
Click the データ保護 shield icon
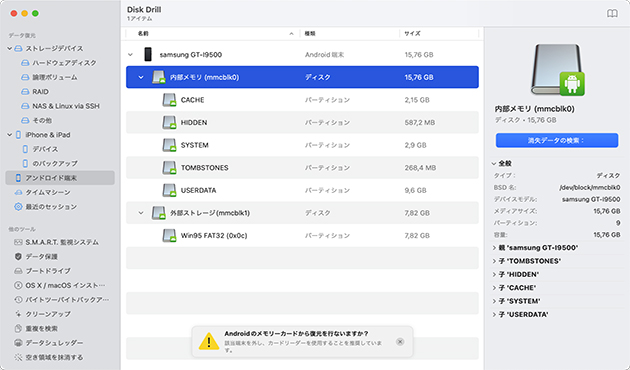pos(18,256)
